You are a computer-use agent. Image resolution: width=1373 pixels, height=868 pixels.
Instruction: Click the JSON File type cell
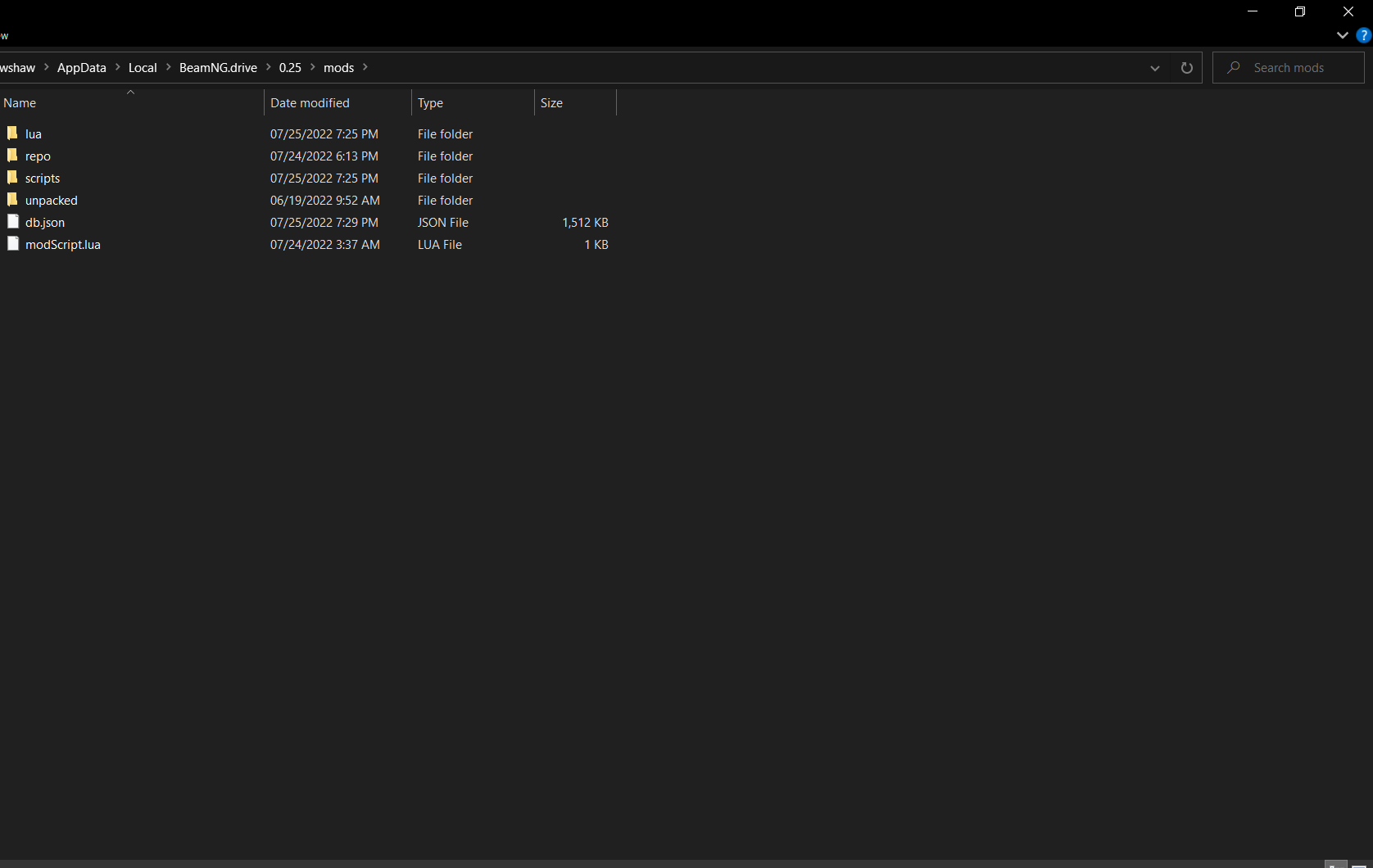[x=443, y=223]
